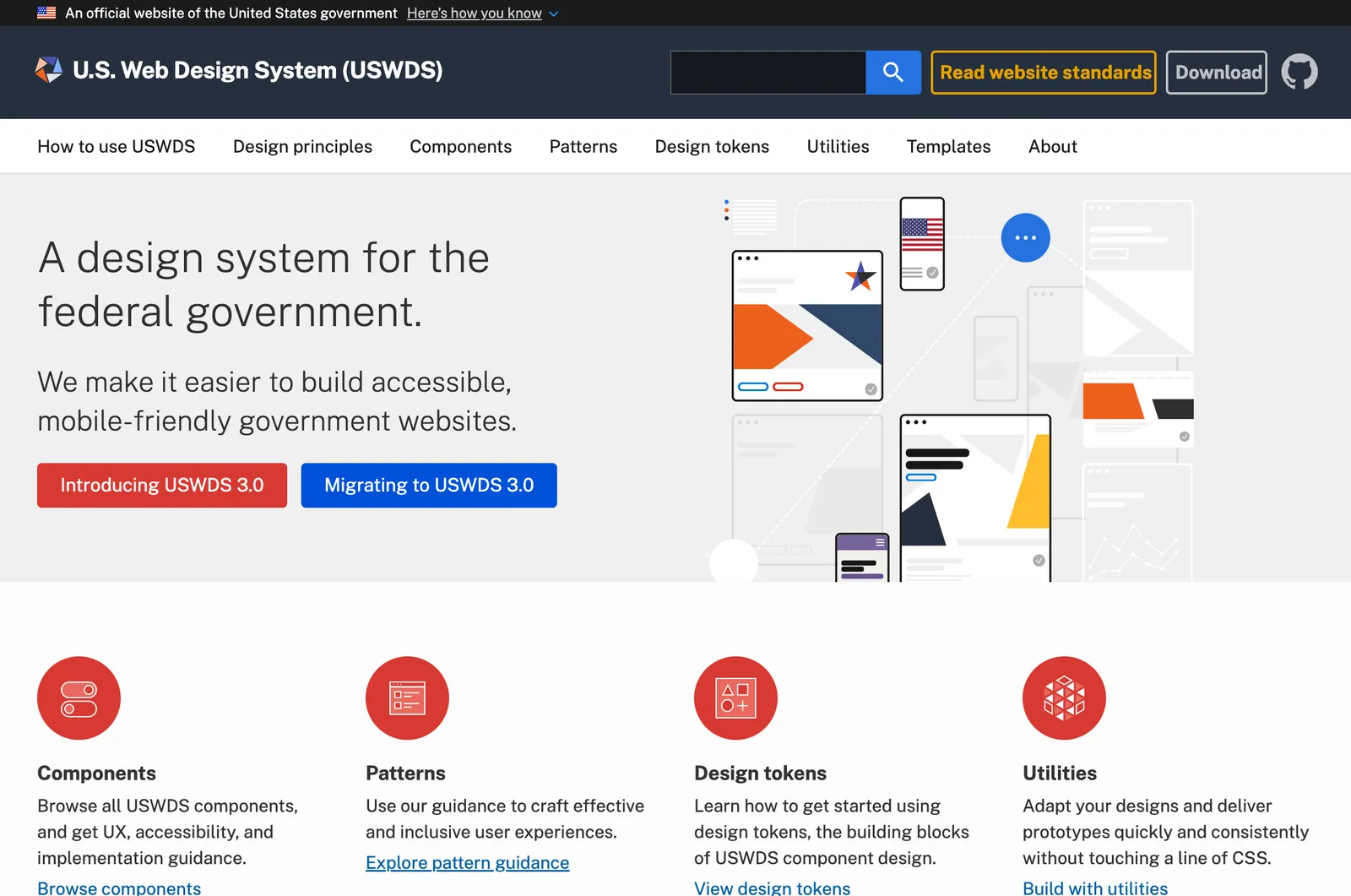The height and width of the screenshot is (896, 1351).
Task: Click the red Design tokens shapes icon
Action: [x=735, y=698]
